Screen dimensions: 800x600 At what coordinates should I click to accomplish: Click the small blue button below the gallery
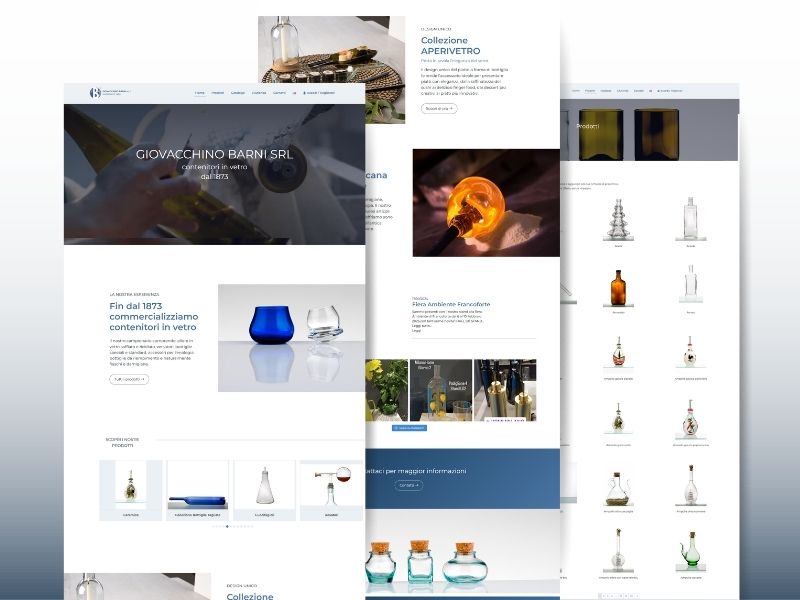(x=409, y=428)
